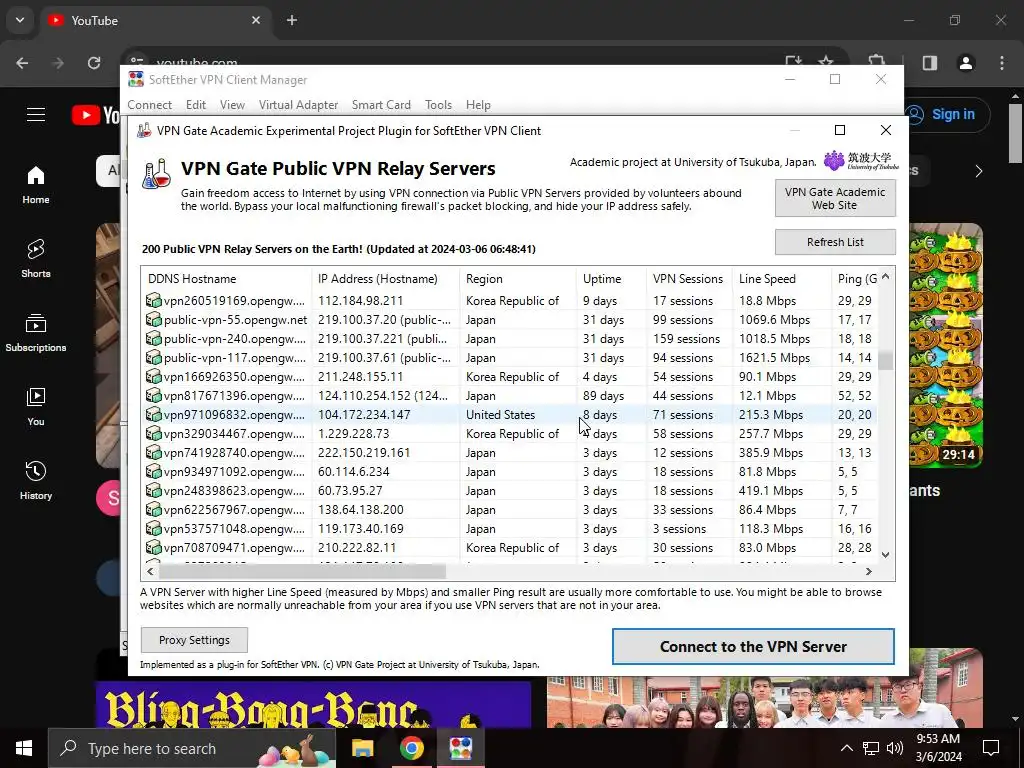Sort list by VPN Sessions column
Screen dimensions: 1024x768
(689, 279)
